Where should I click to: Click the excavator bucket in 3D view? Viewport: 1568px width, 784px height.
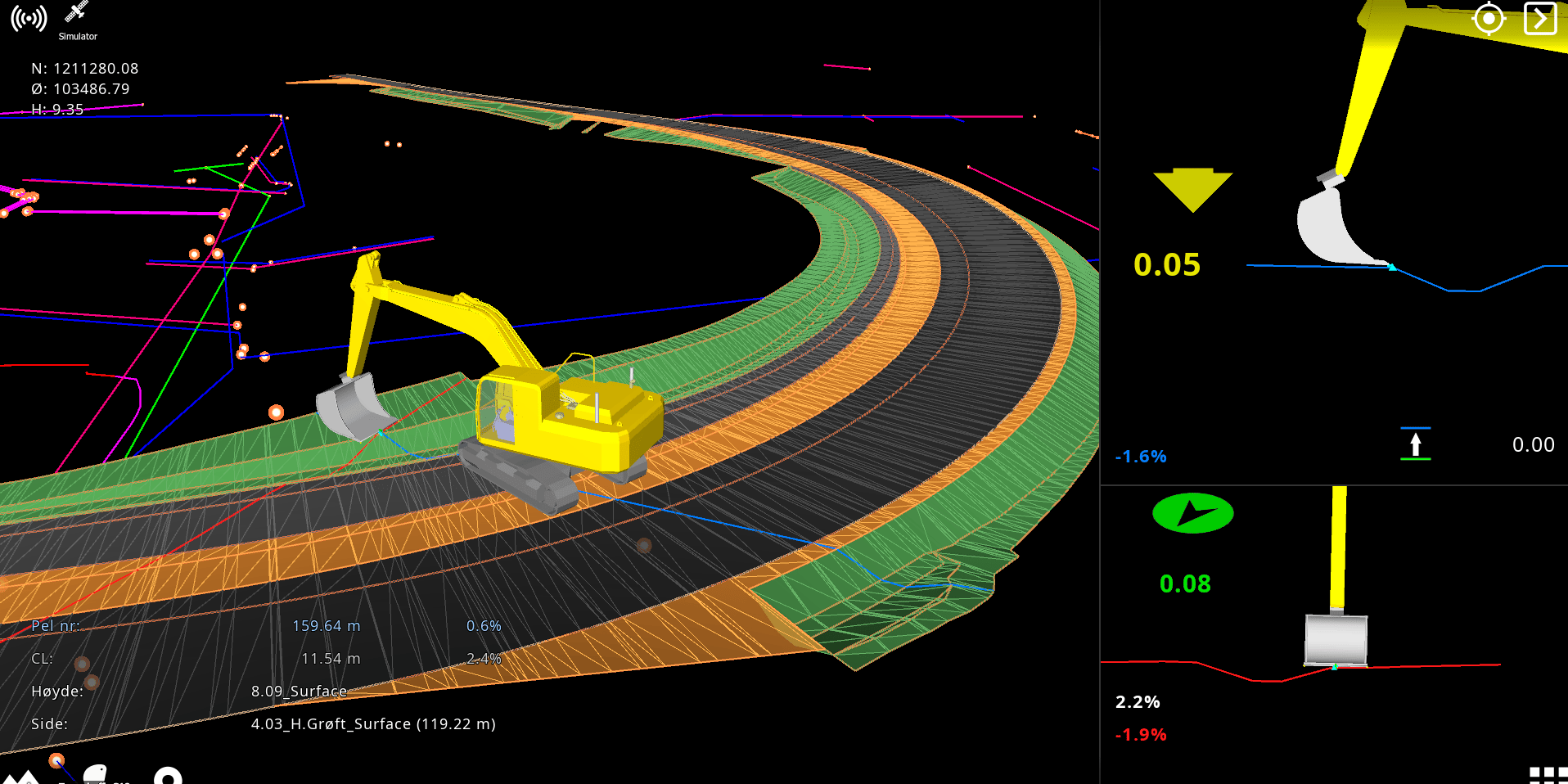click(x=355, y=408)
